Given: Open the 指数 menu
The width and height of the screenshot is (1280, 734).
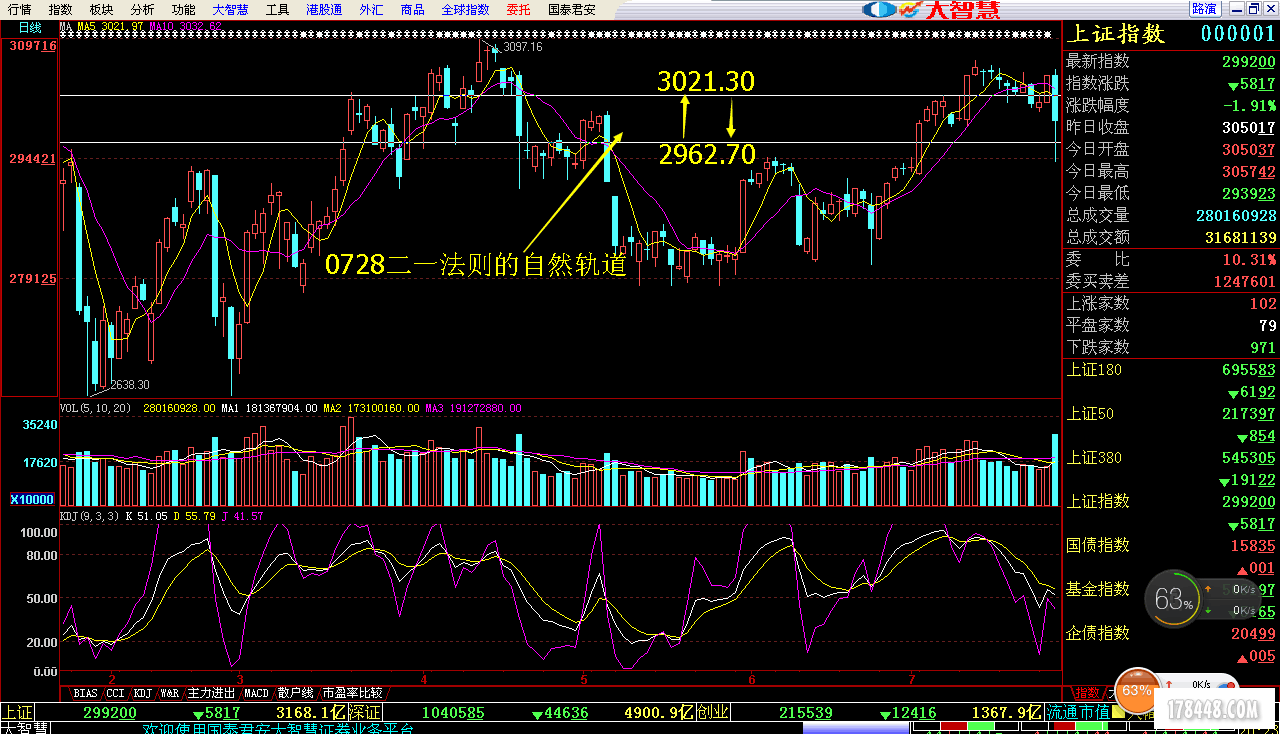Looking at the screenshot, I should 60,9.
